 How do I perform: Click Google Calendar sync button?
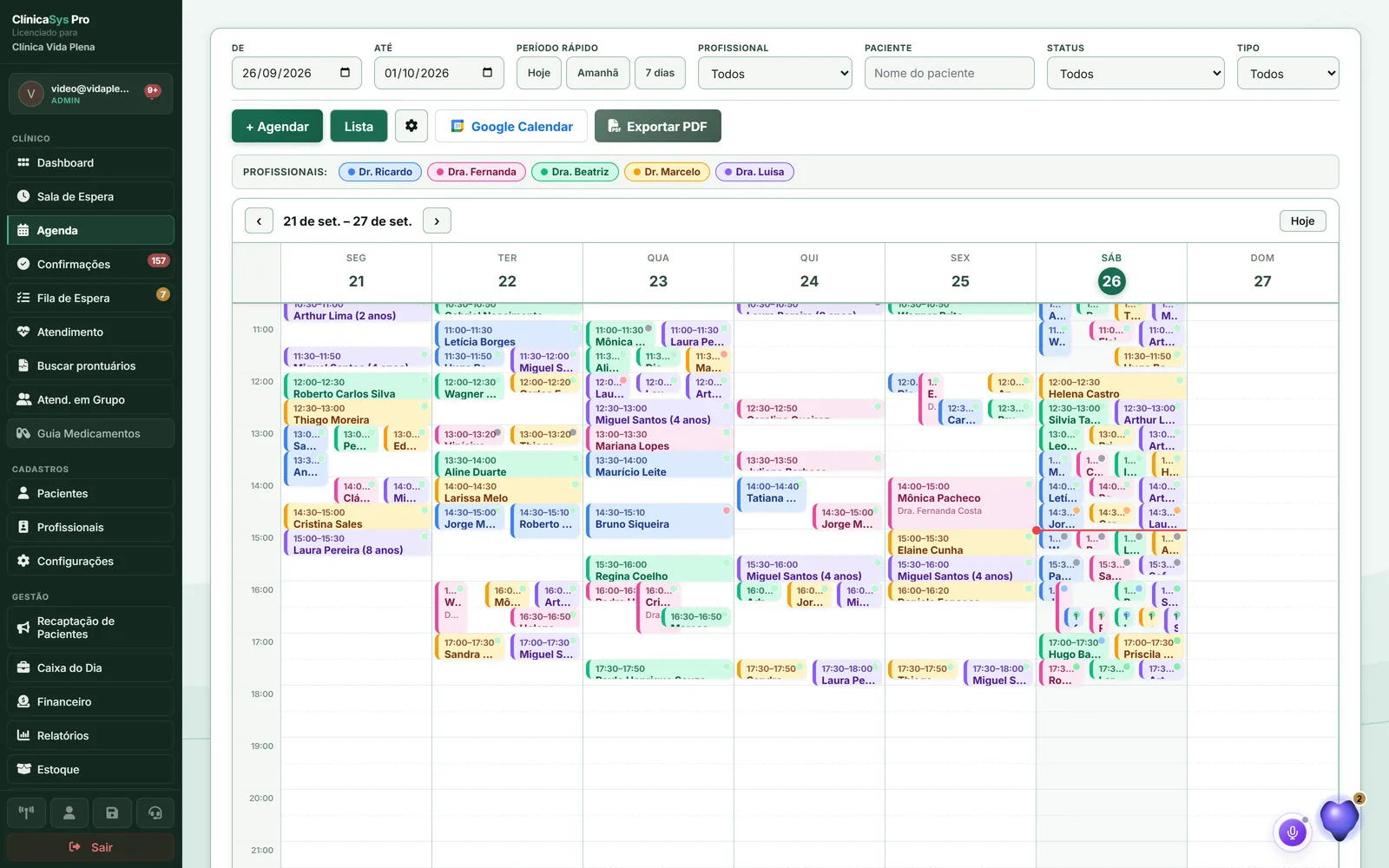coord(511,126)
